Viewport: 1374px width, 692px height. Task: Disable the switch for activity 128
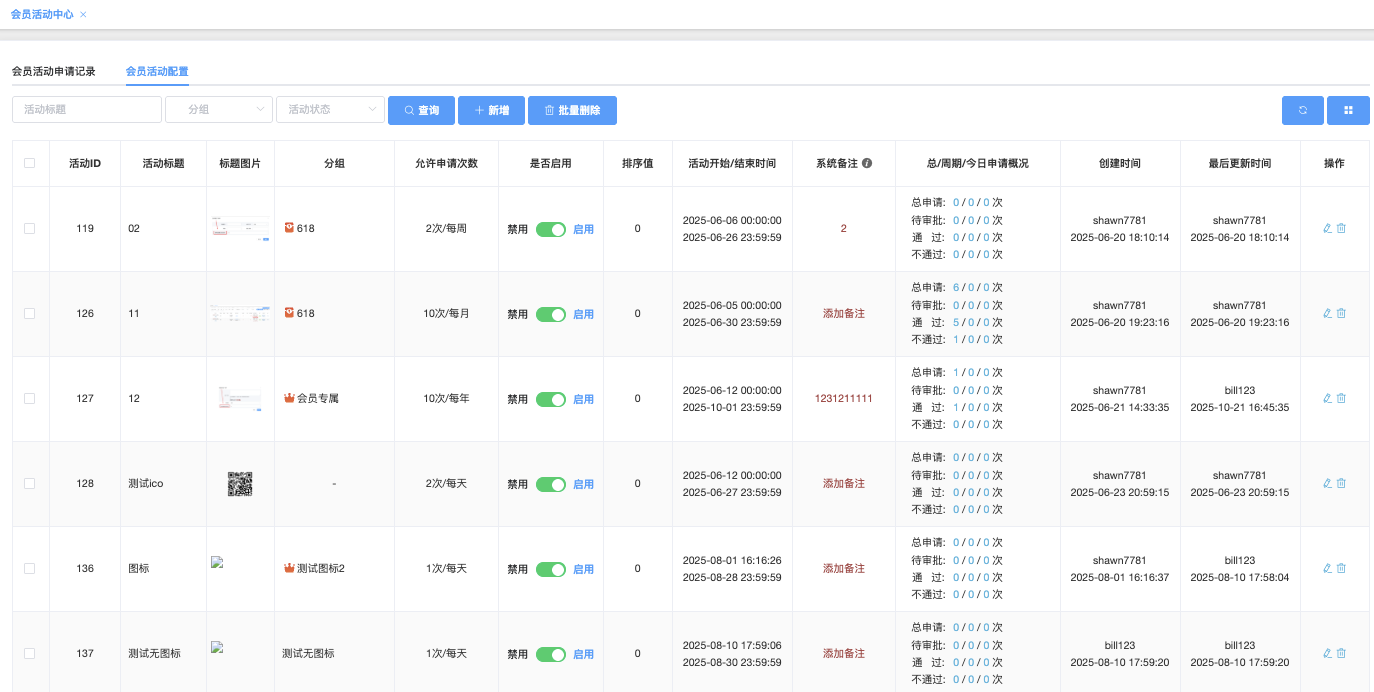coord(550,484)
